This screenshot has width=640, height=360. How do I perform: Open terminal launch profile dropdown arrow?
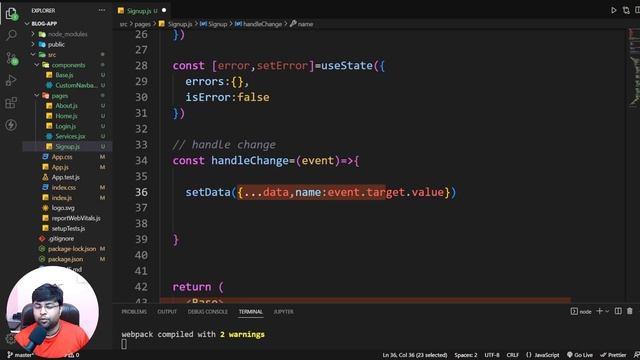[607, 311]
